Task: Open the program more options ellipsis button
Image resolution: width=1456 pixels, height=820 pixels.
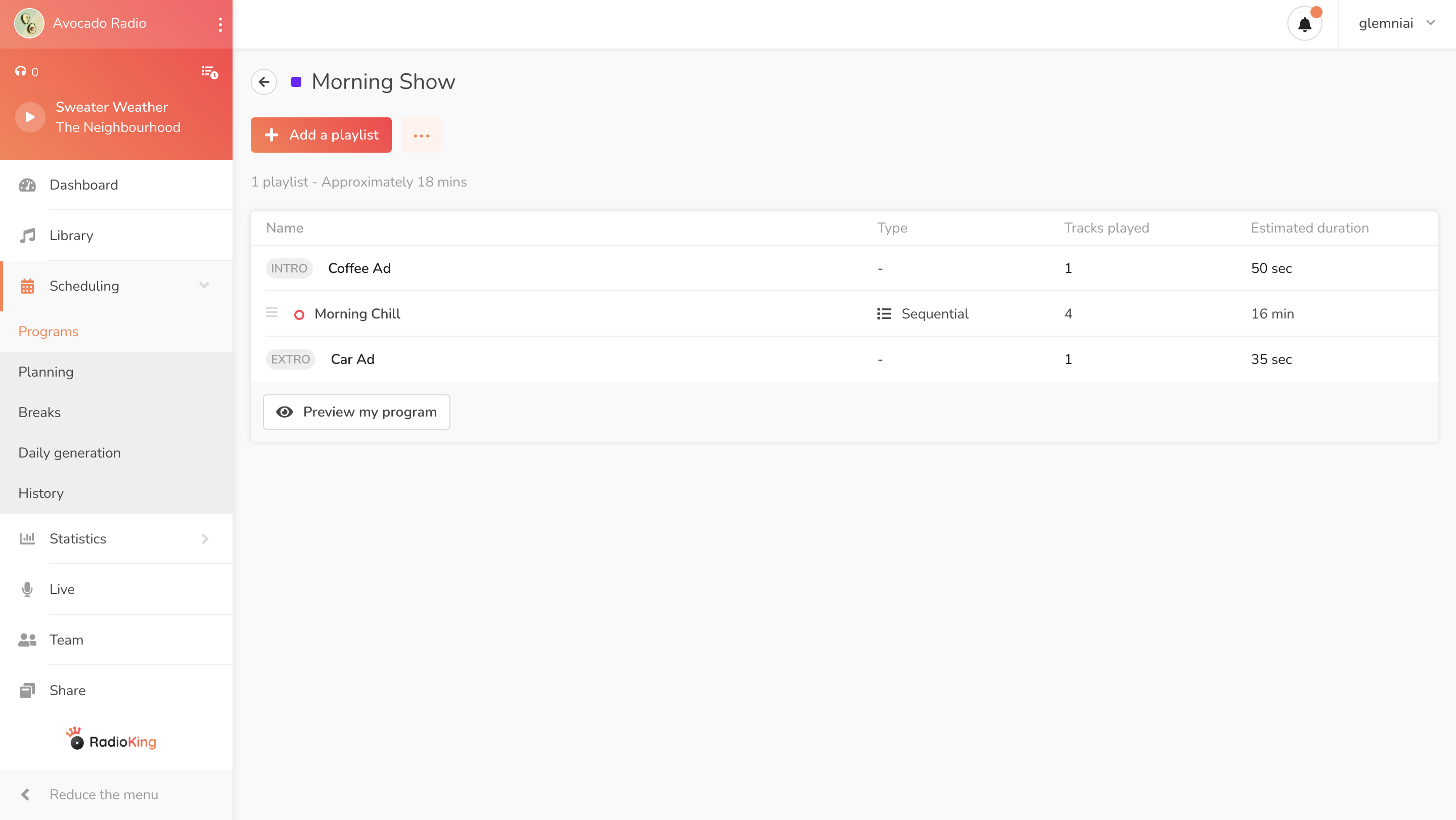Action: [421, 135]
